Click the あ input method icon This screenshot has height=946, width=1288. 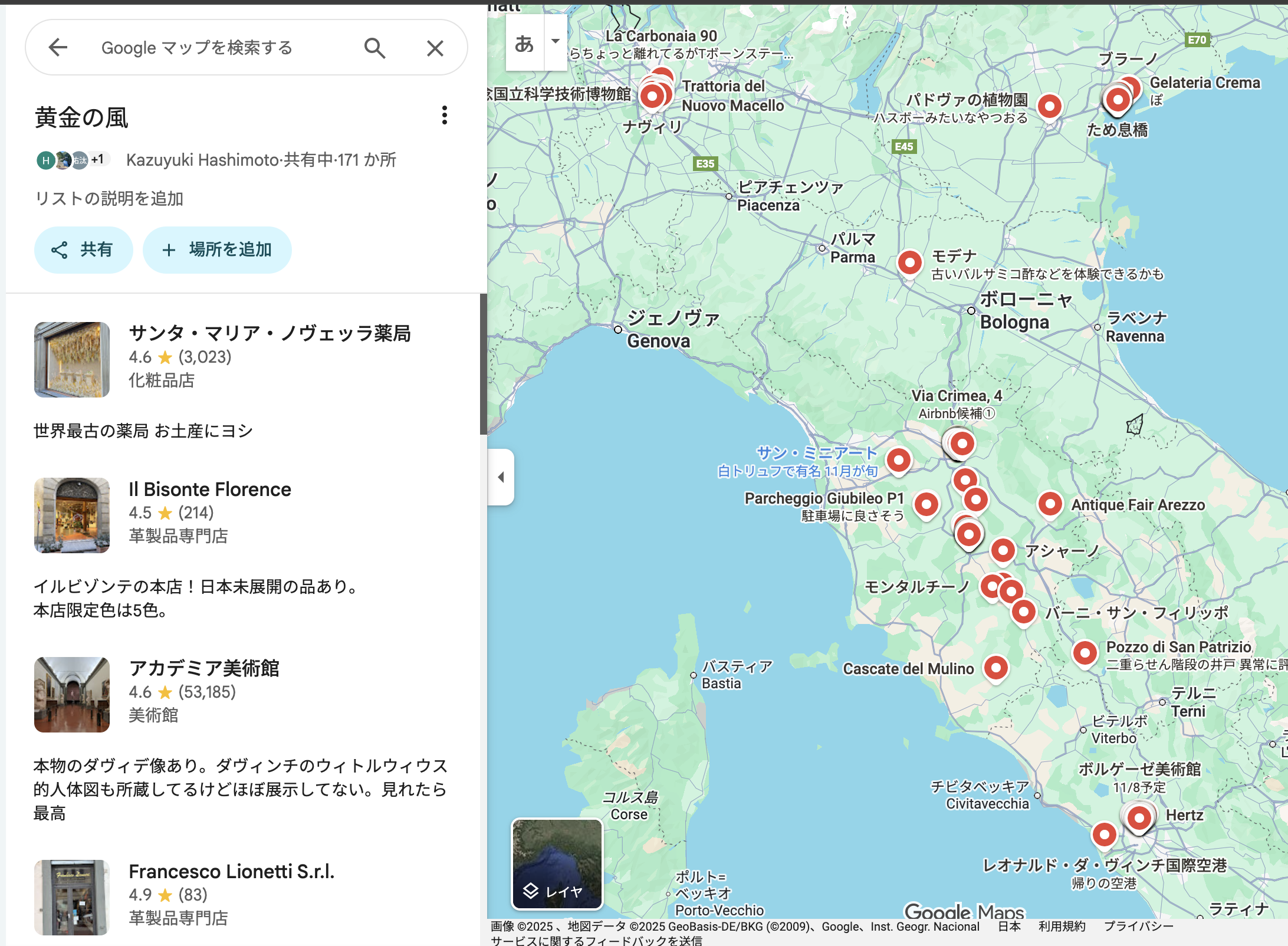524,42
